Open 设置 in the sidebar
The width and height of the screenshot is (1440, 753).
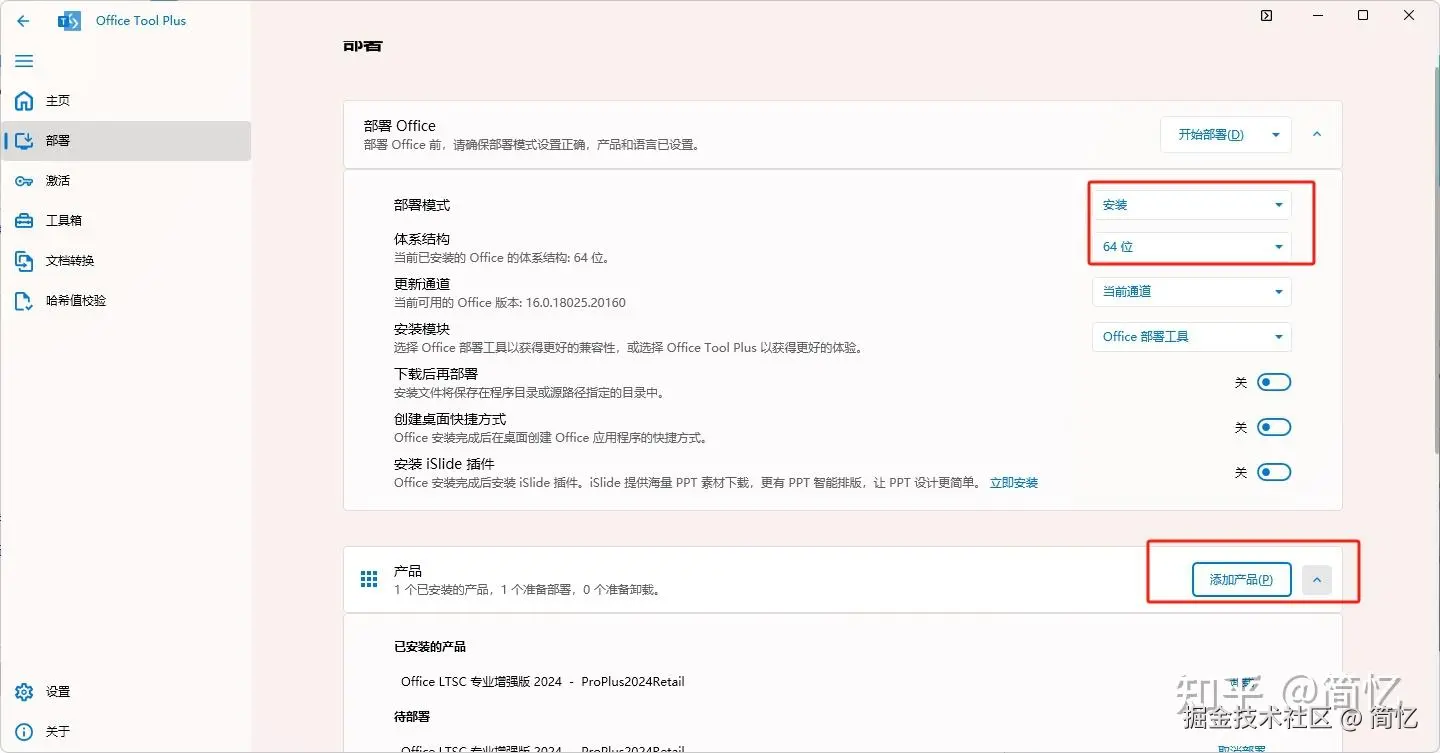tap(126, 692)
